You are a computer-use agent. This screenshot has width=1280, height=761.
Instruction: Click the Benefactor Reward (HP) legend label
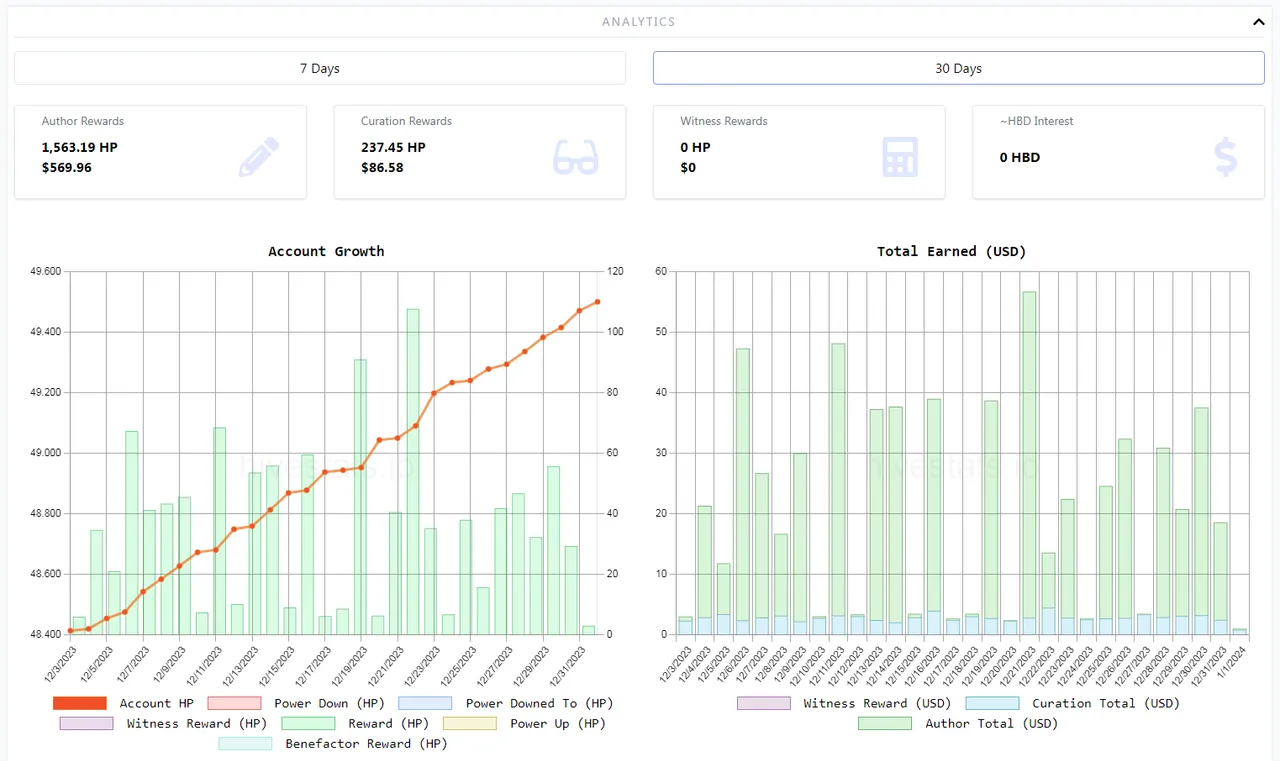[x=367, y=743]
